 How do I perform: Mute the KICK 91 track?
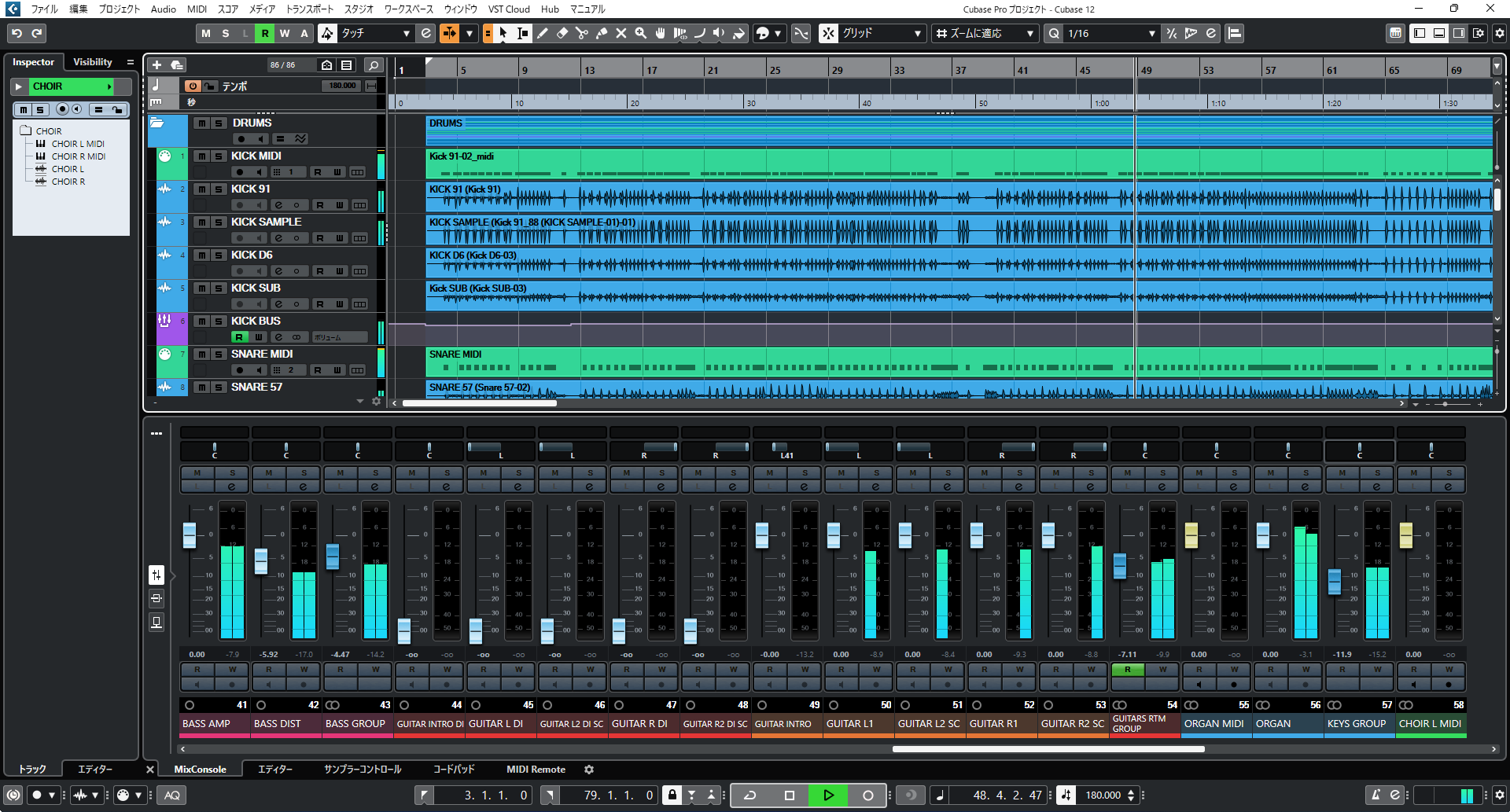(202, 189)
